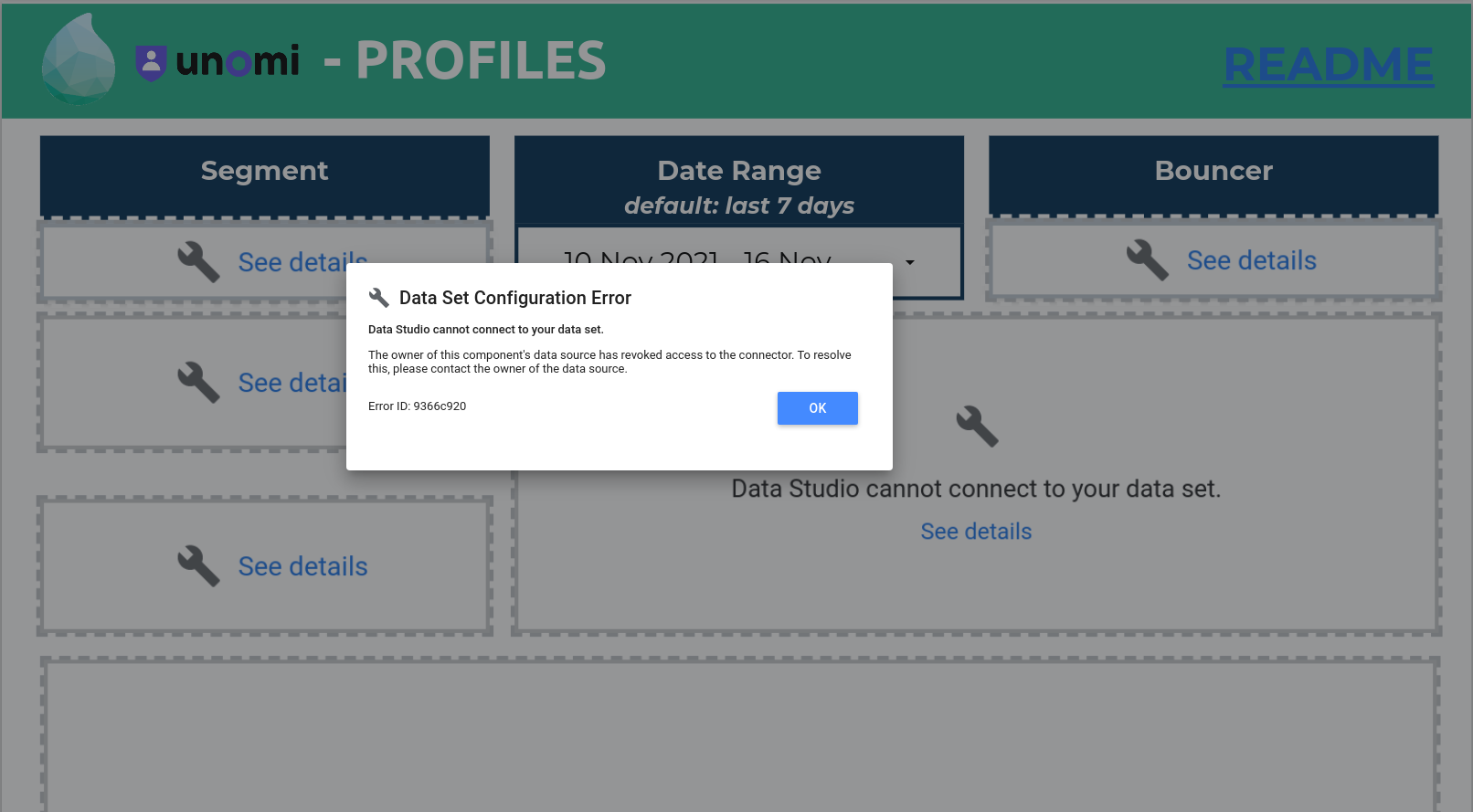Click the Segment header box
The height and width of the screenshot is (812, 1473).
click(265, 175)
